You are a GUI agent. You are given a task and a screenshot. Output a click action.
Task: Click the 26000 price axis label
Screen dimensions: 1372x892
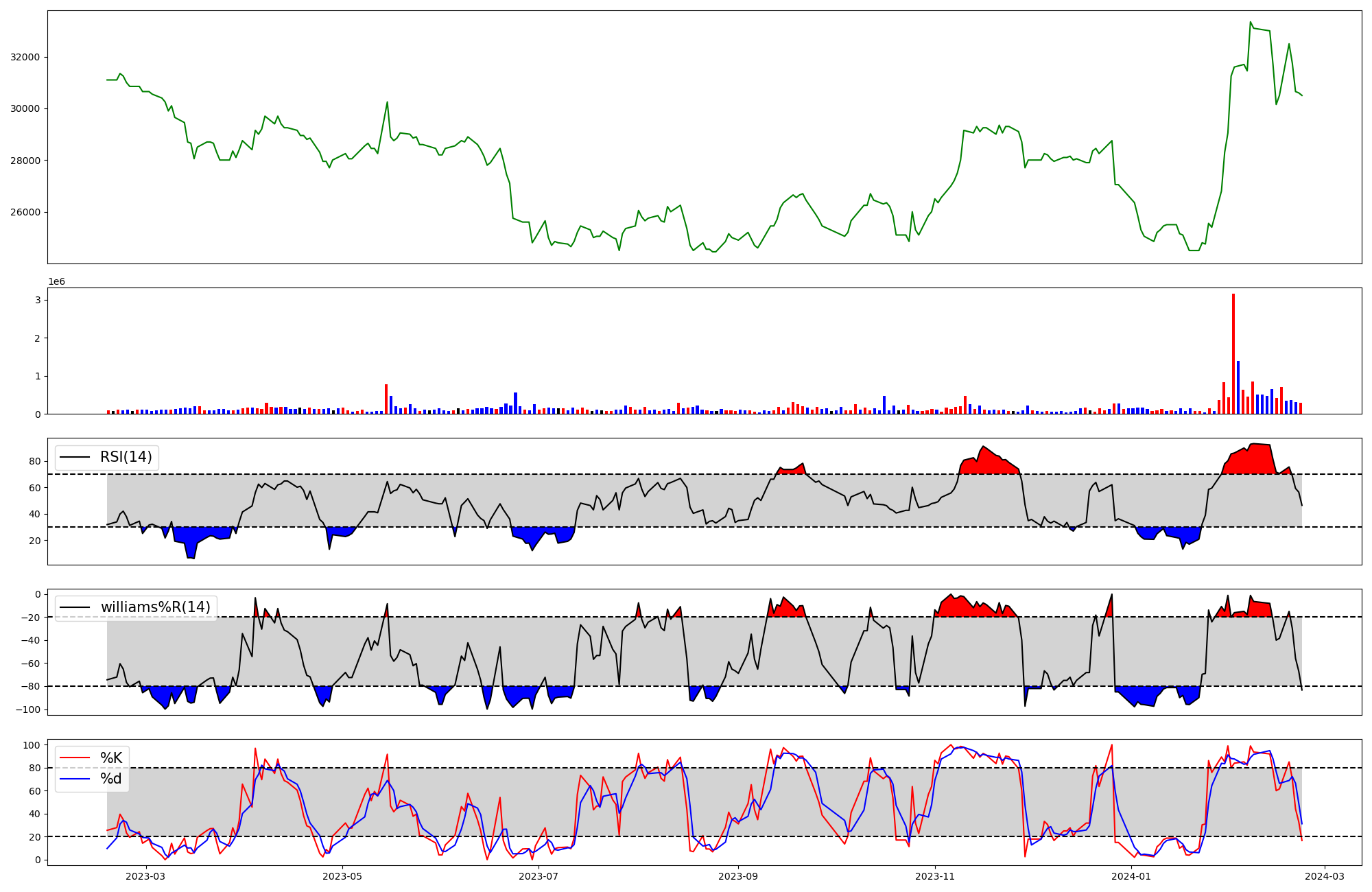pyautogui.click(x=25, y=212)
